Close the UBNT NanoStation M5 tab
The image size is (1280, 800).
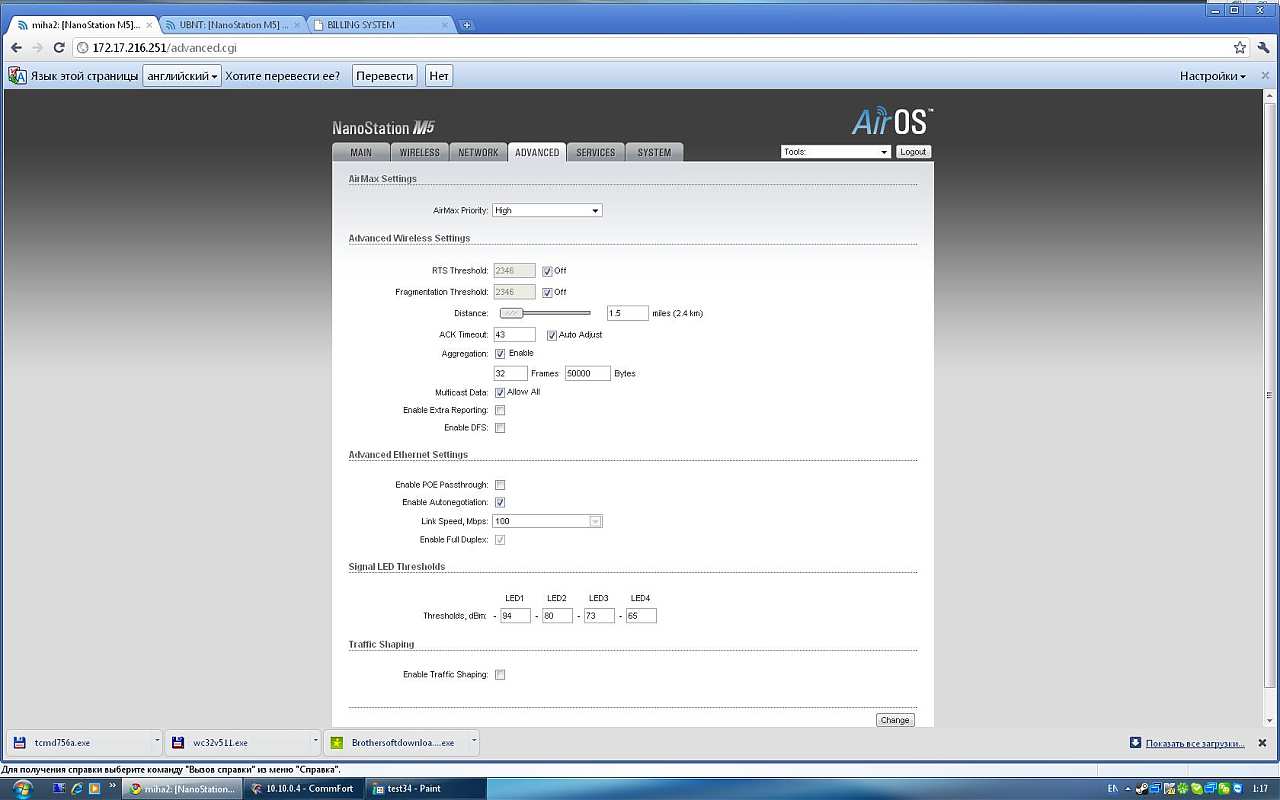pyautogui.click(x=296, y=25)
